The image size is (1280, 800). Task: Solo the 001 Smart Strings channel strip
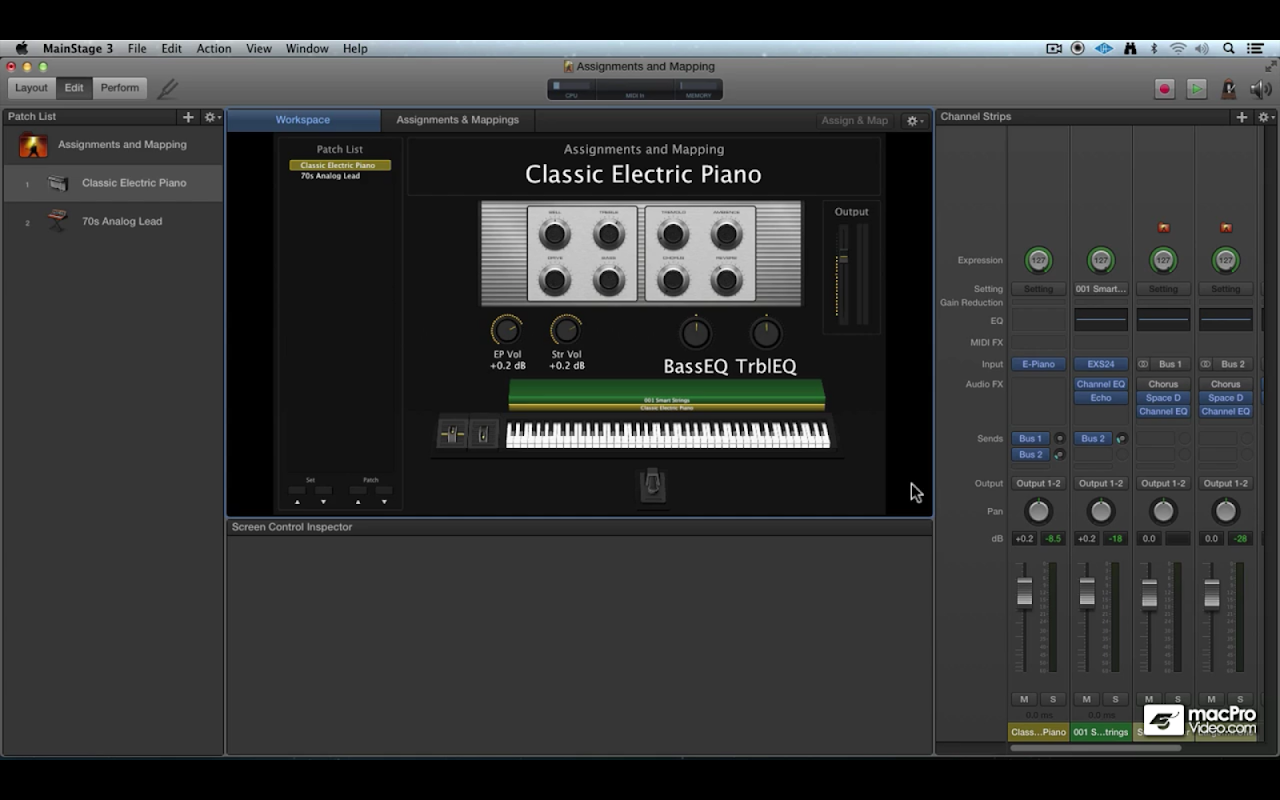click(1115, 699)
